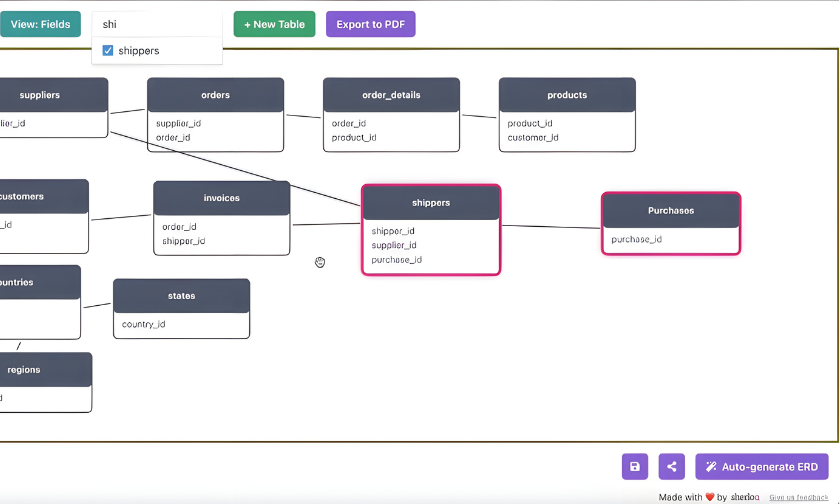Select the invoices table header
Viewport: 840px width, 504px height.
[x=221, y=198]
